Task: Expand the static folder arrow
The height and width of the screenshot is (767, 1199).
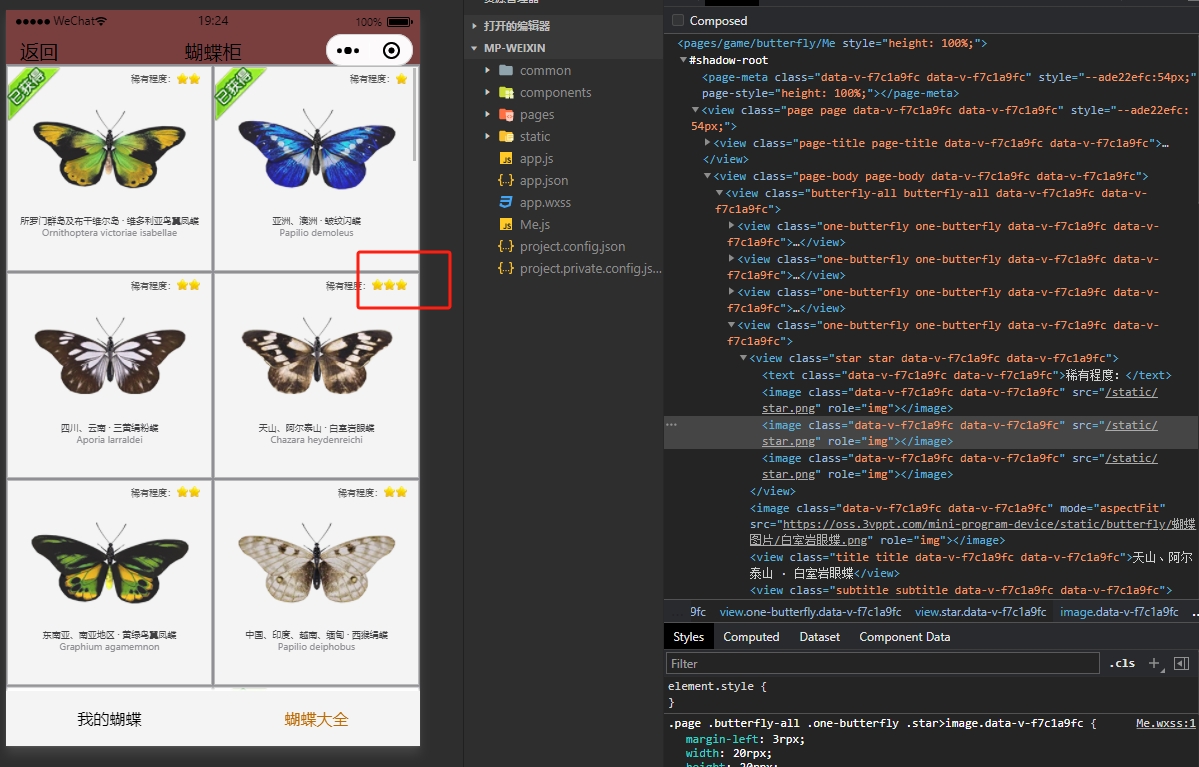Action: click(487, 136)
